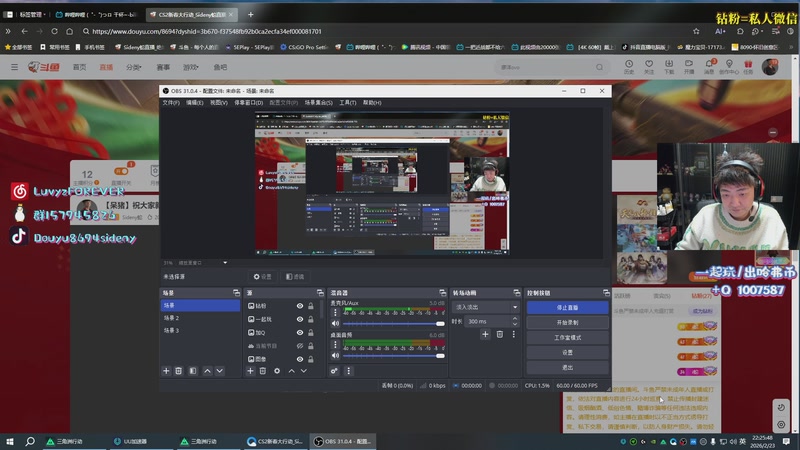Select 场景 3 in scenes list
The height and width of the screenshot is (450, 800).
point(200,331)
